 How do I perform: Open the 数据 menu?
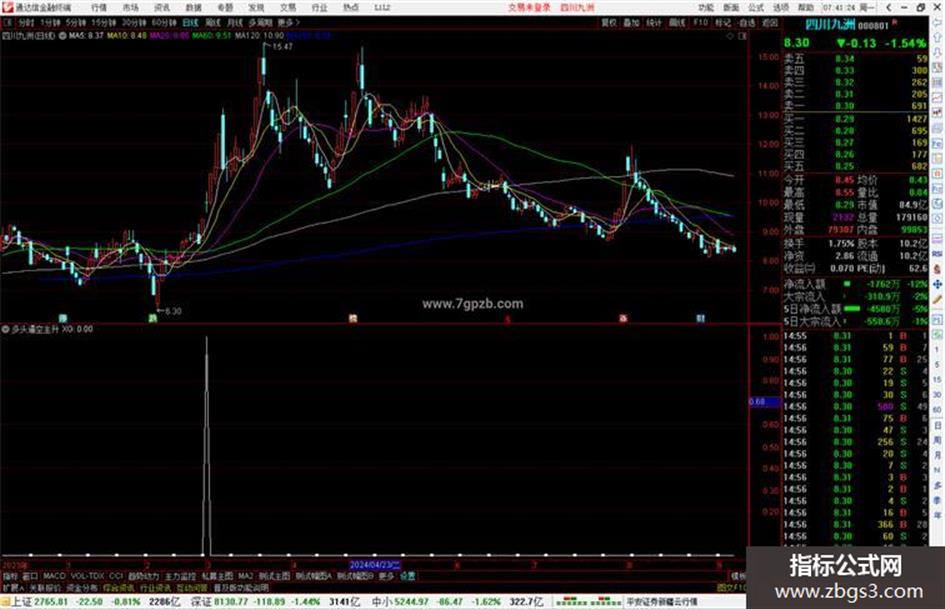tap(193, 7)
